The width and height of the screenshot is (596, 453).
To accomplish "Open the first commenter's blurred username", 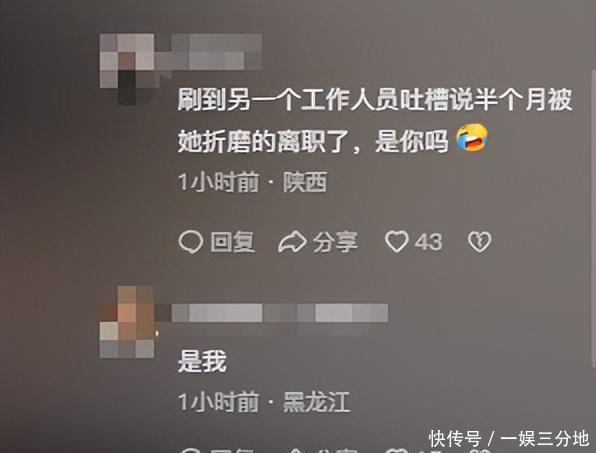I will [217, 52].
